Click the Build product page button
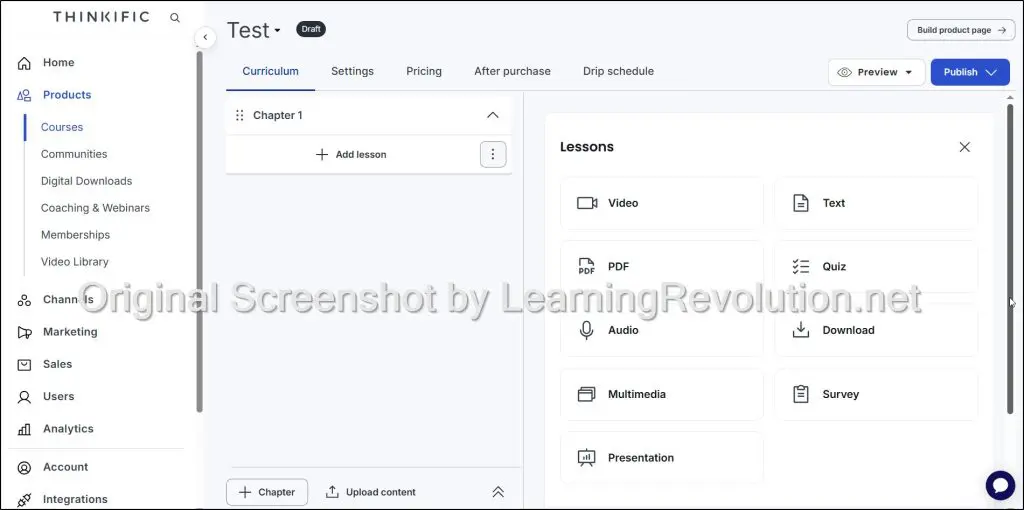The height and width of the screenshot is (510, 1024). pos(961,30)
